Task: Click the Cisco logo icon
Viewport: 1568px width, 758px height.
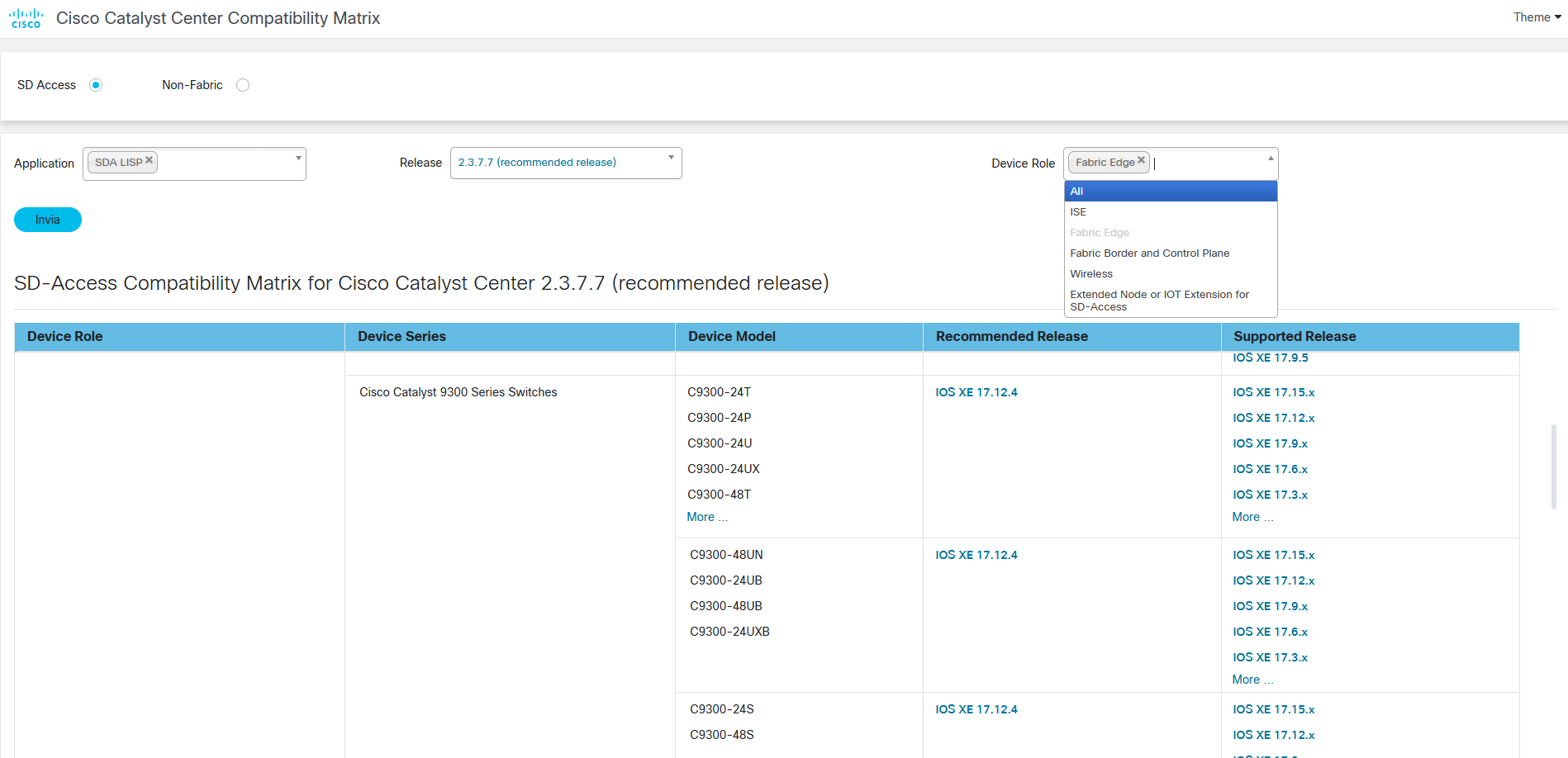Action: [26, 18]
